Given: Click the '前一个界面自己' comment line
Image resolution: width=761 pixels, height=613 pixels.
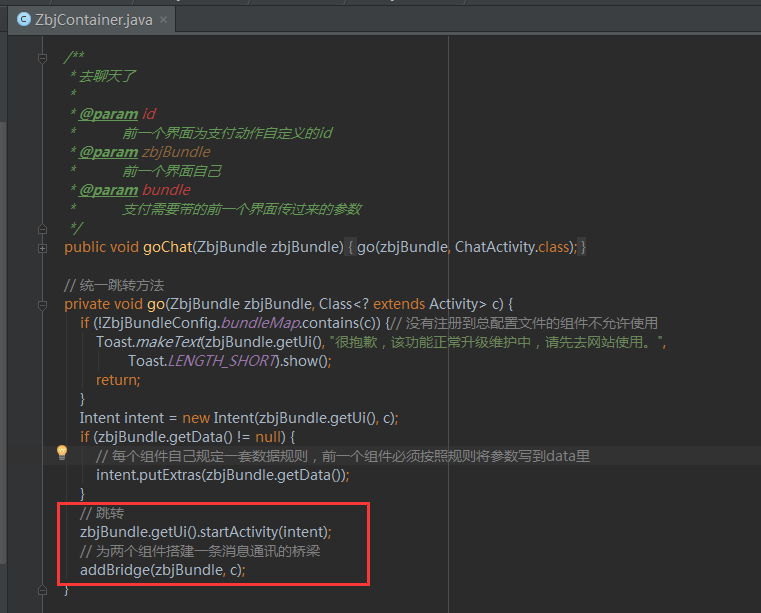Looking at the screenshot, I should coord(172,171).
